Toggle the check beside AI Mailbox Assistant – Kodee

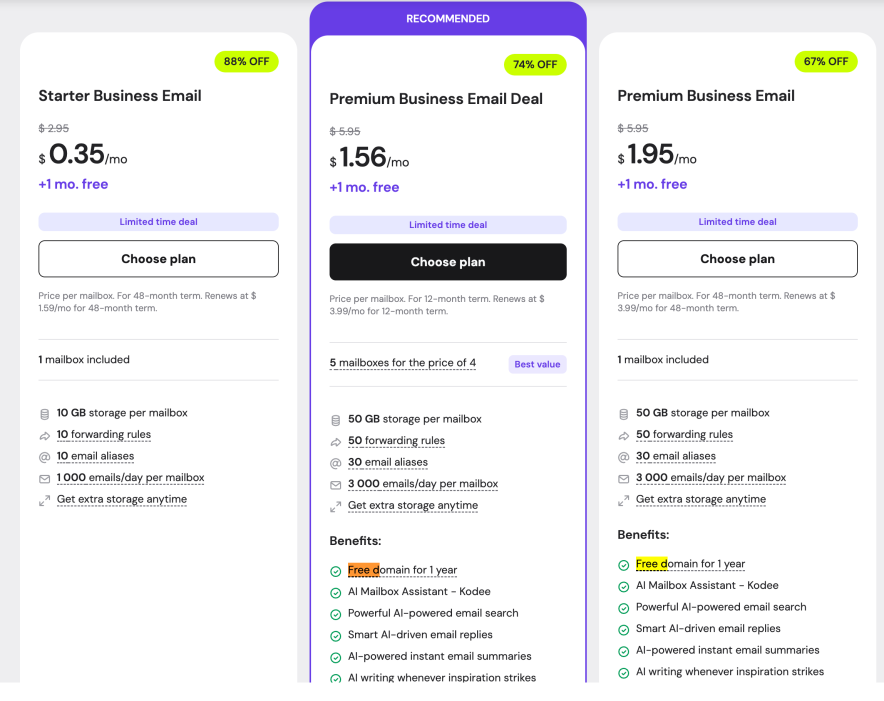click(x=335, y=592)
